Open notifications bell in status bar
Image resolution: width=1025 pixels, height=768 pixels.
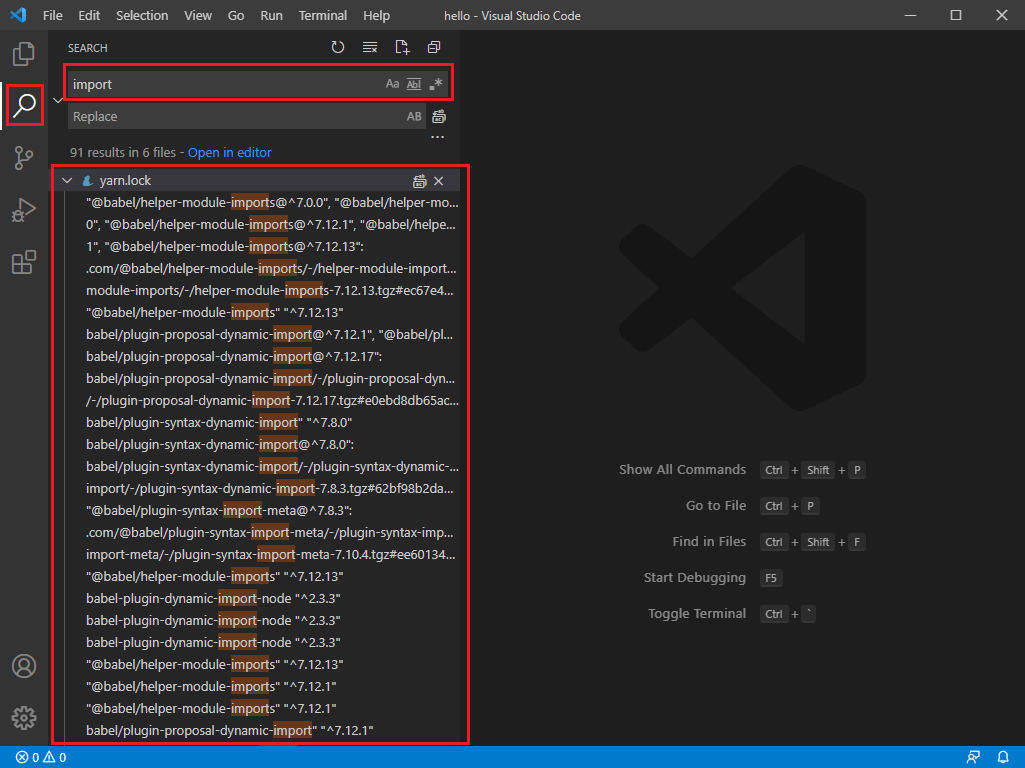[1003, 758]
